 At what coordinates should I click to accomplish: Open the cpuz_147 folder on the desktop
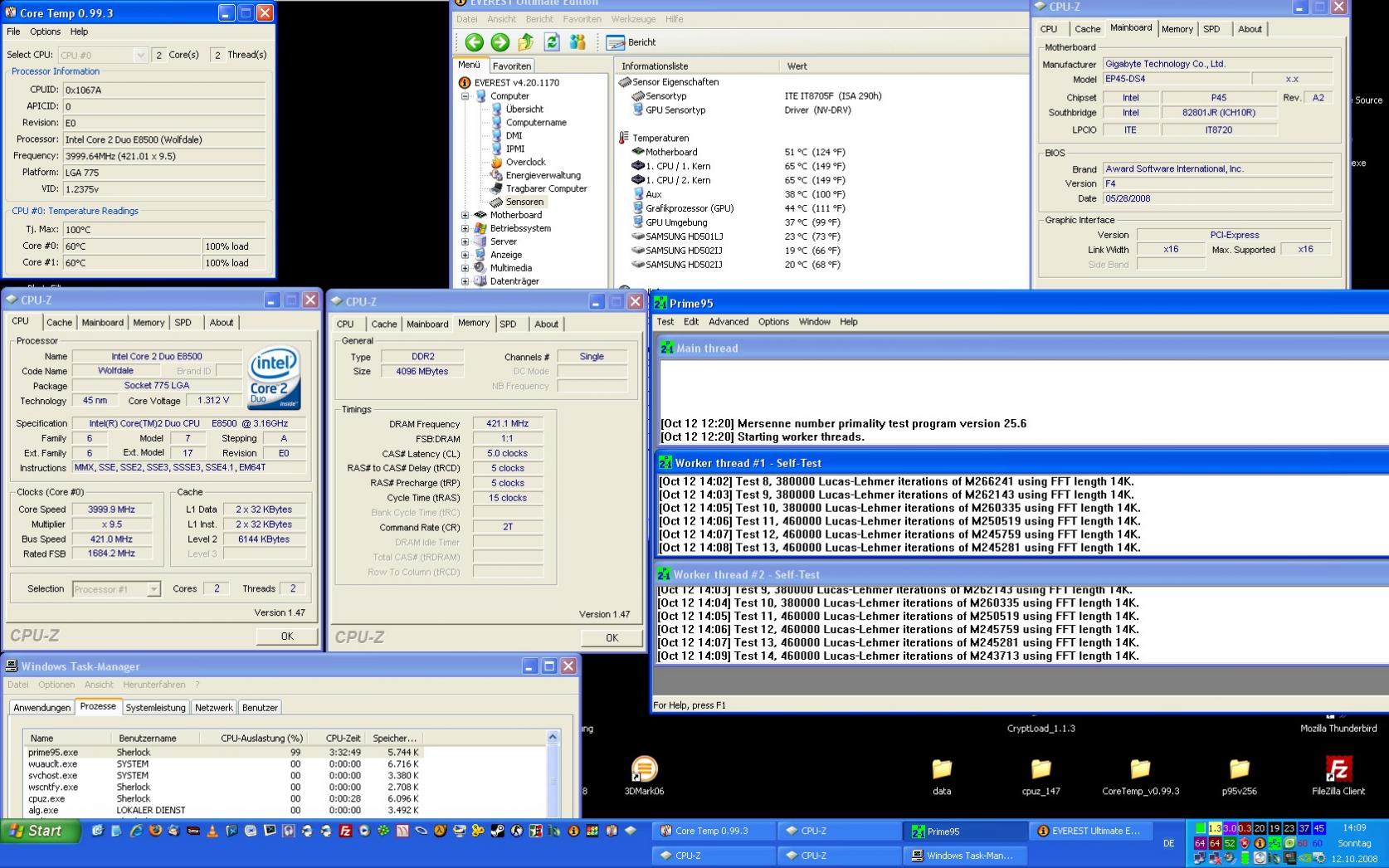(1041, 776)
